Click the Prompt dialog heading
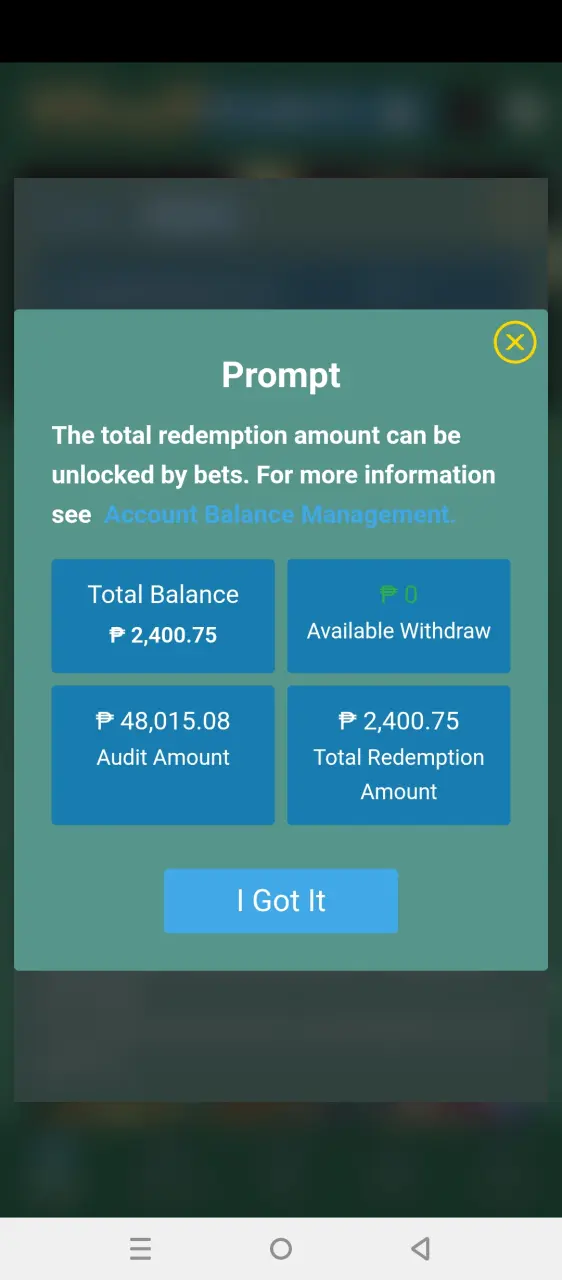Viewport: 562px width, 1280px height. [x=281, y=375]
